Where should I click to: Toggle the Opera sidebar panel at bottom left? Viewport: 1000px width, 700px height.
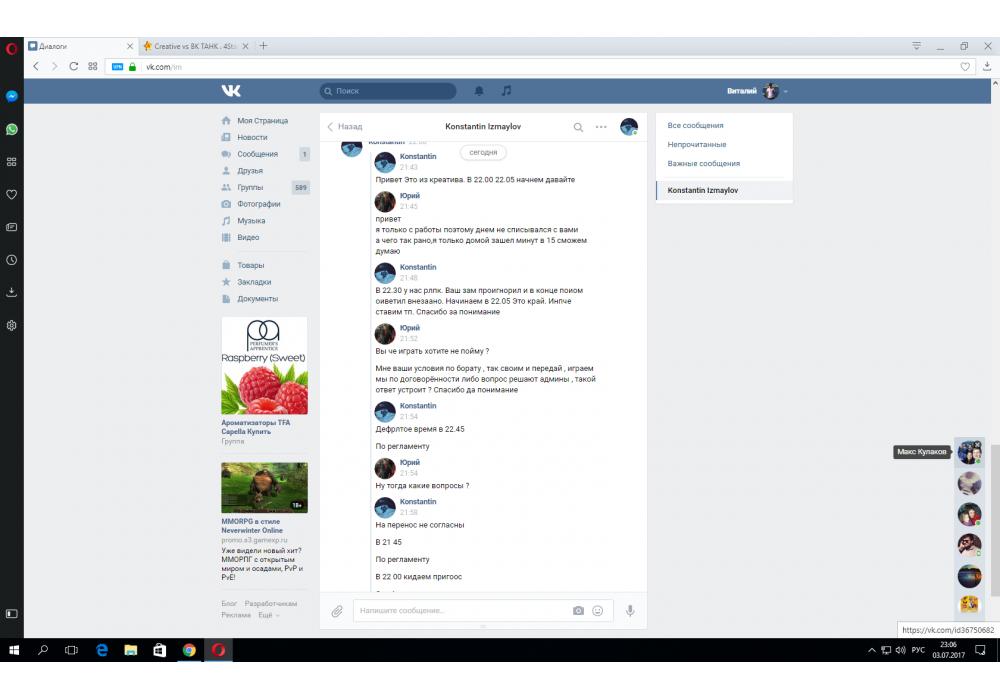tap(12, 613)
